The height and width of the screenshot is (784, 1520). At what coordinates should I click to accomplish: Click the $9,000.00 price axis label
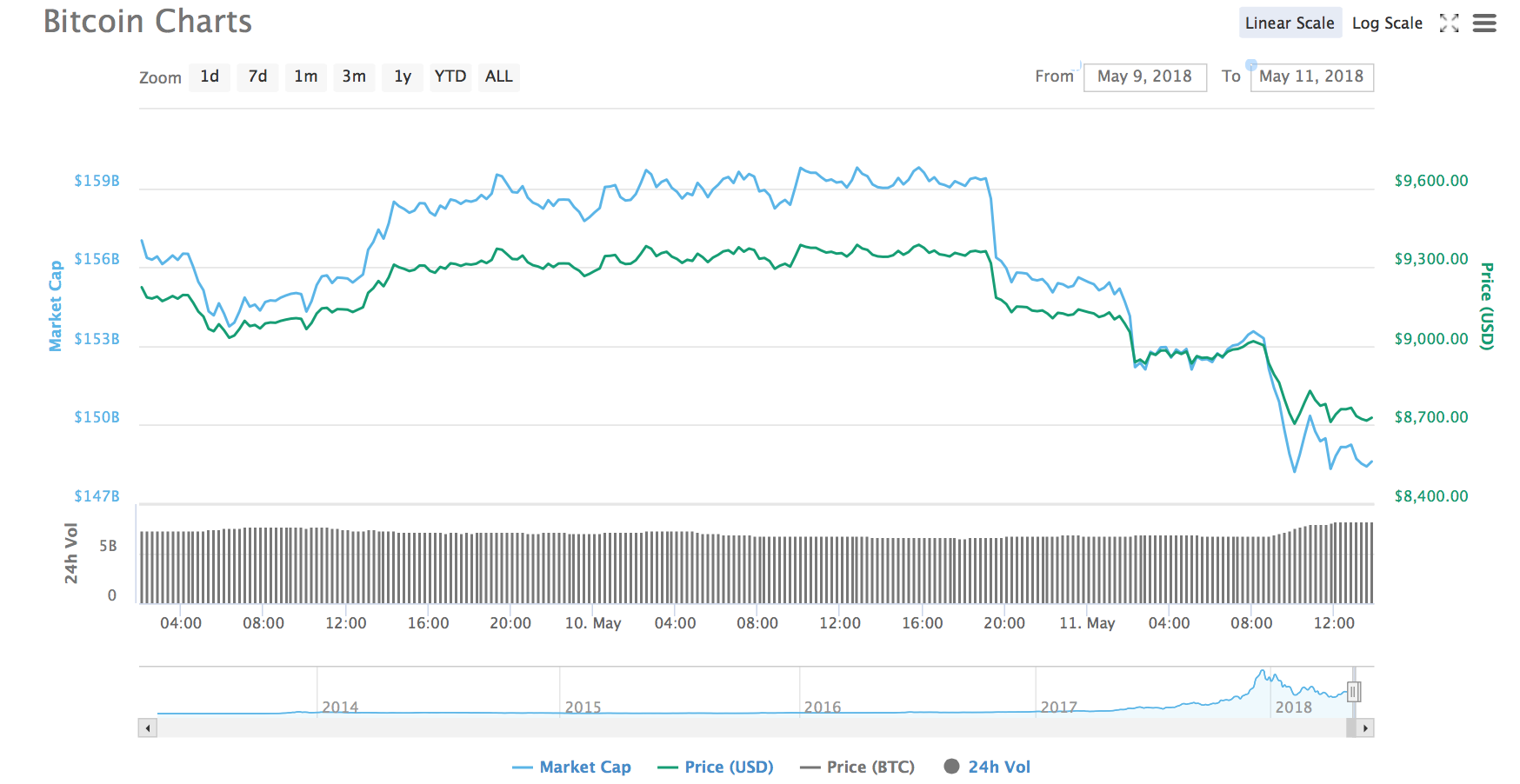coord(1431,339)
